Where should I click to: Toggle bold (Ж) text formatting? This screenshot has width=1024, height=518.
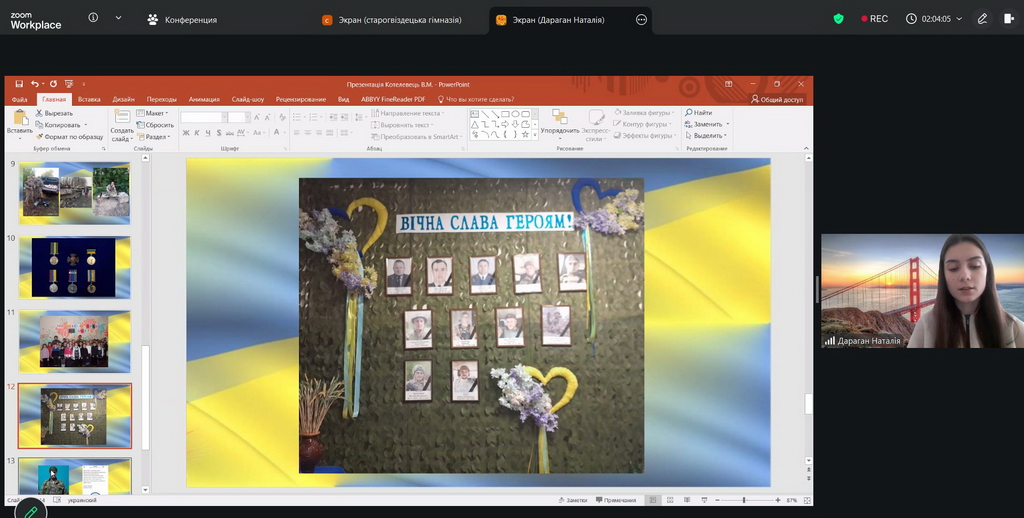coord(186,132)
